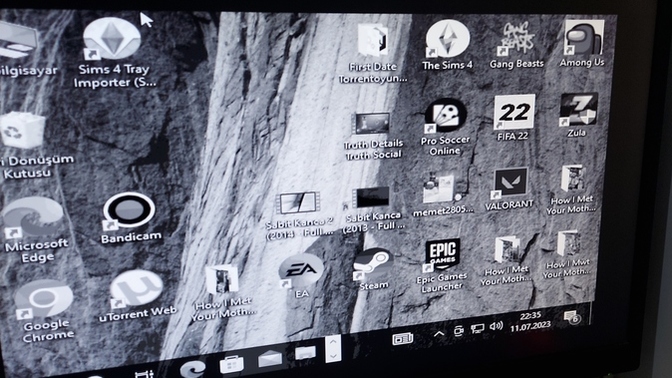
Task: Open the volume control tray icon
Action: tap(496, 326)
